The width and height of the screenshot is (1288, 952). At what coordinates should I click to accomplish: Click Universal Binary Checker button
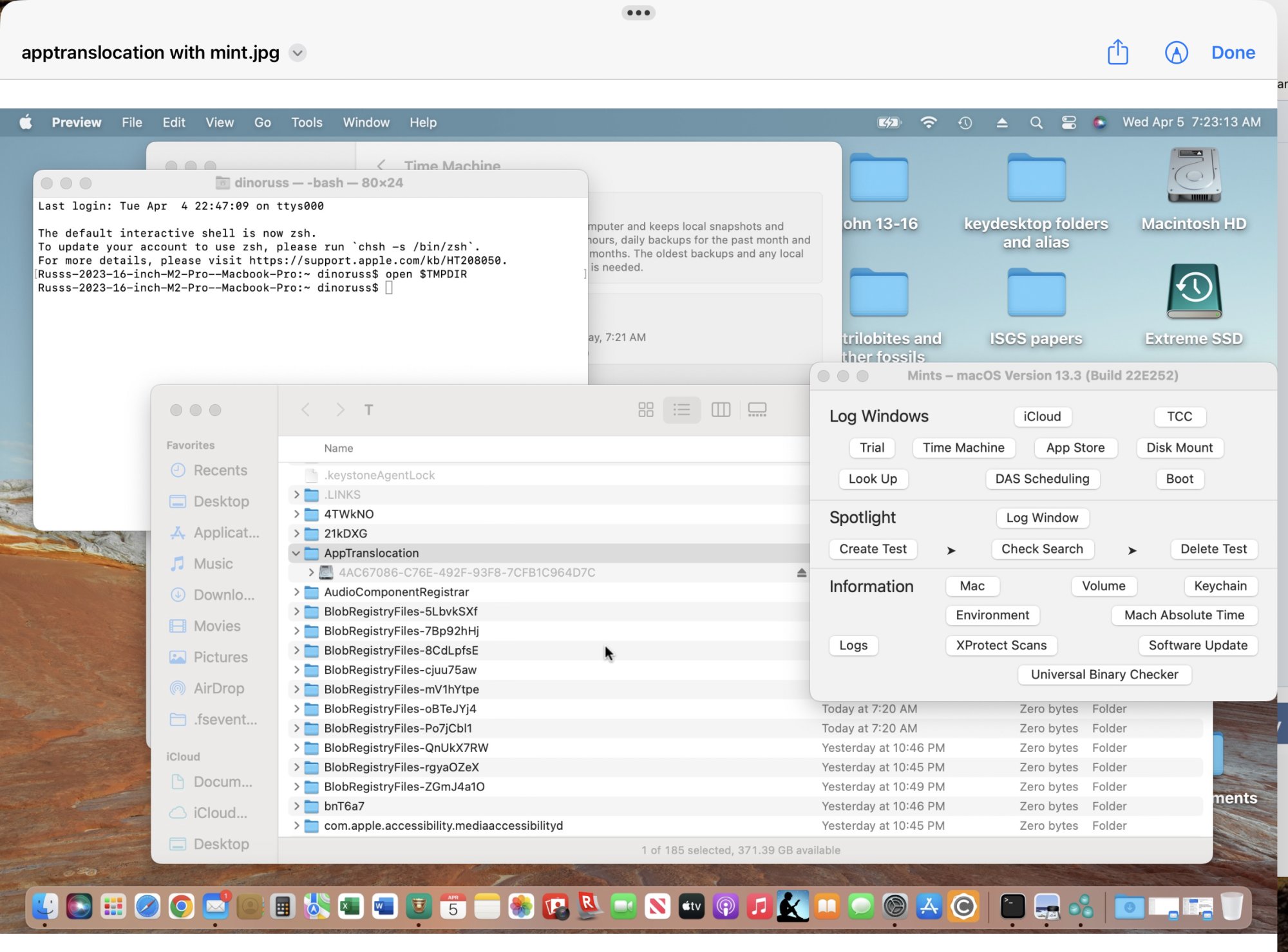(1104, 674)
